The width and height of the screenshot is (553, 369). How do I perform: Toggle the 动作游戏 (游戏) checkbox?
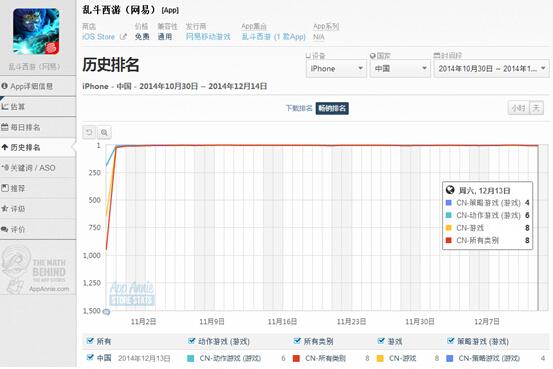point(192,341)
